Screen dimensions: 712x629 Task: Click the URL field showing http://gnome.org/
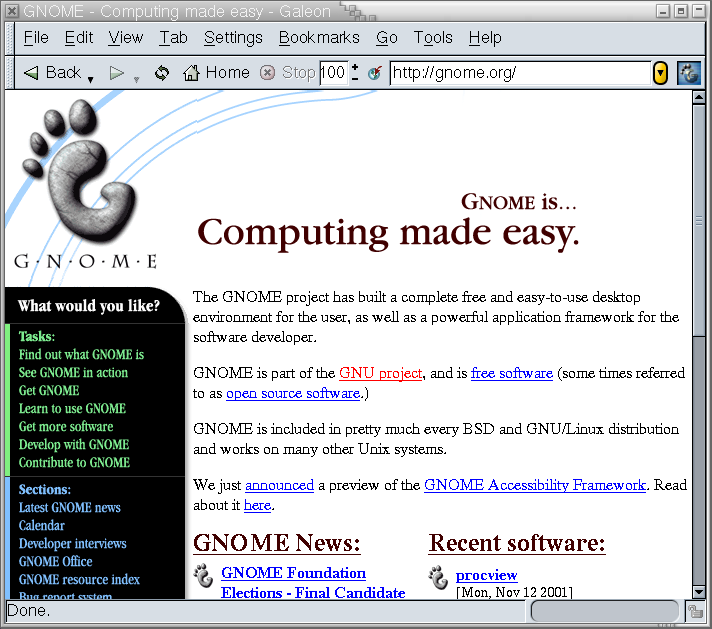(520, 73)
